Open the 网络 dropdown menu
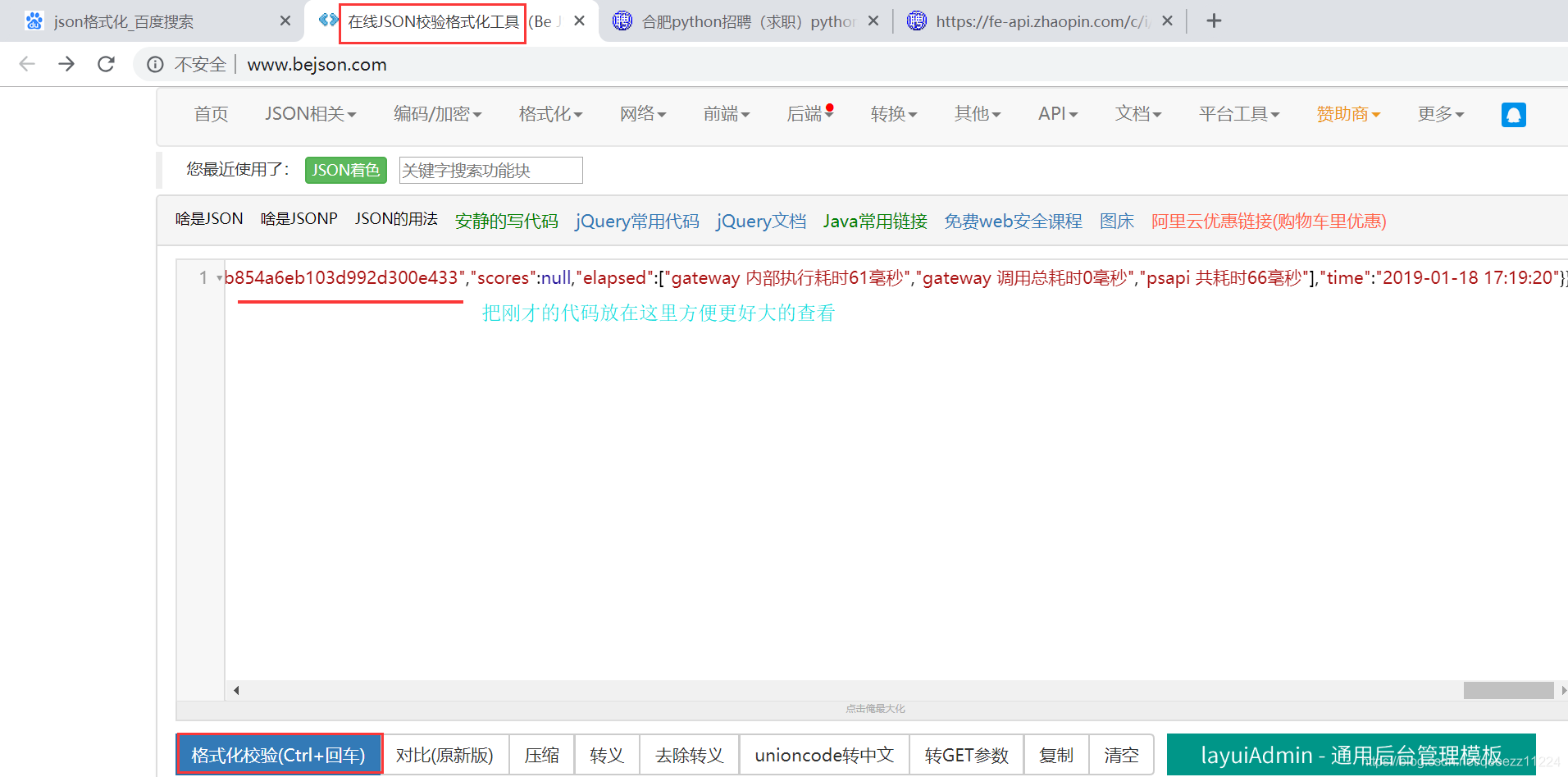This screenshot has width=1568, height=777. 643,114
